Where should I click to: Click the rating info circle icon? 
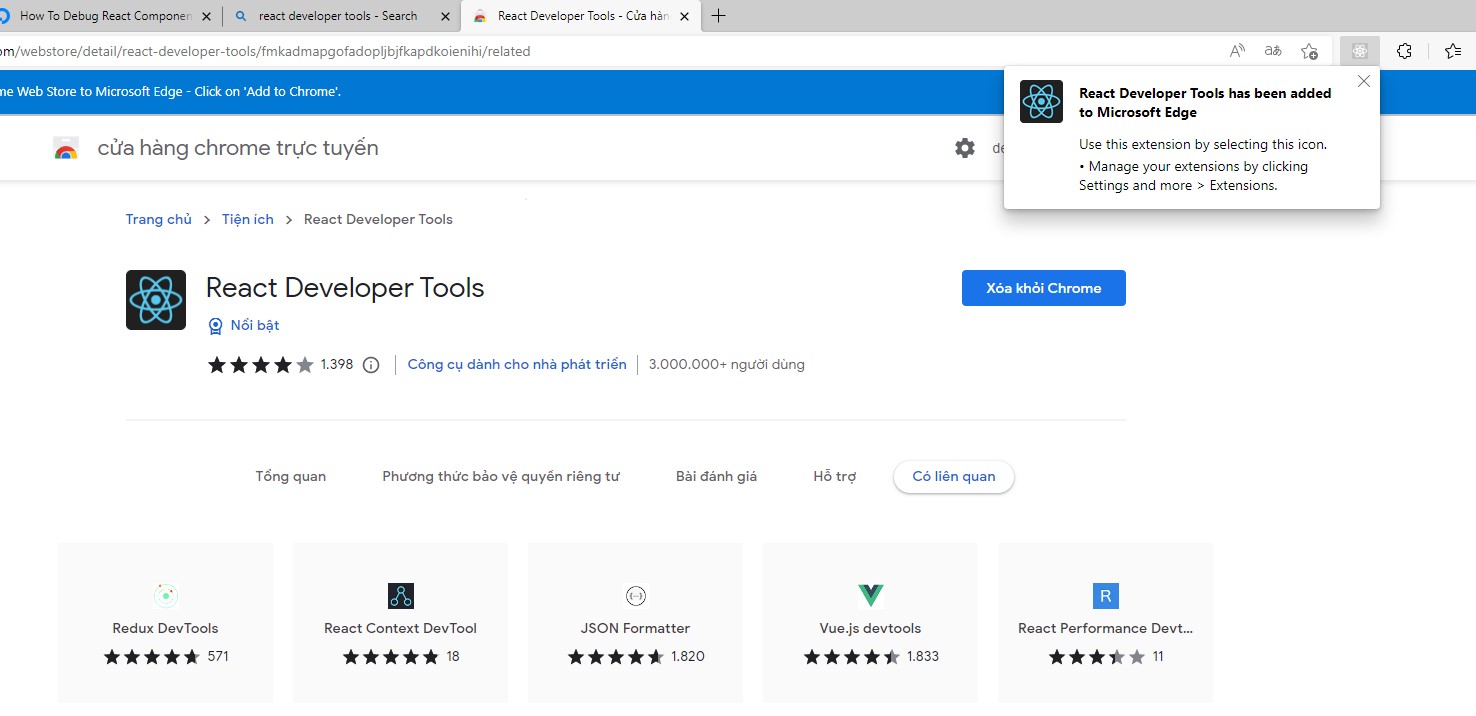(x=371, y=365)
